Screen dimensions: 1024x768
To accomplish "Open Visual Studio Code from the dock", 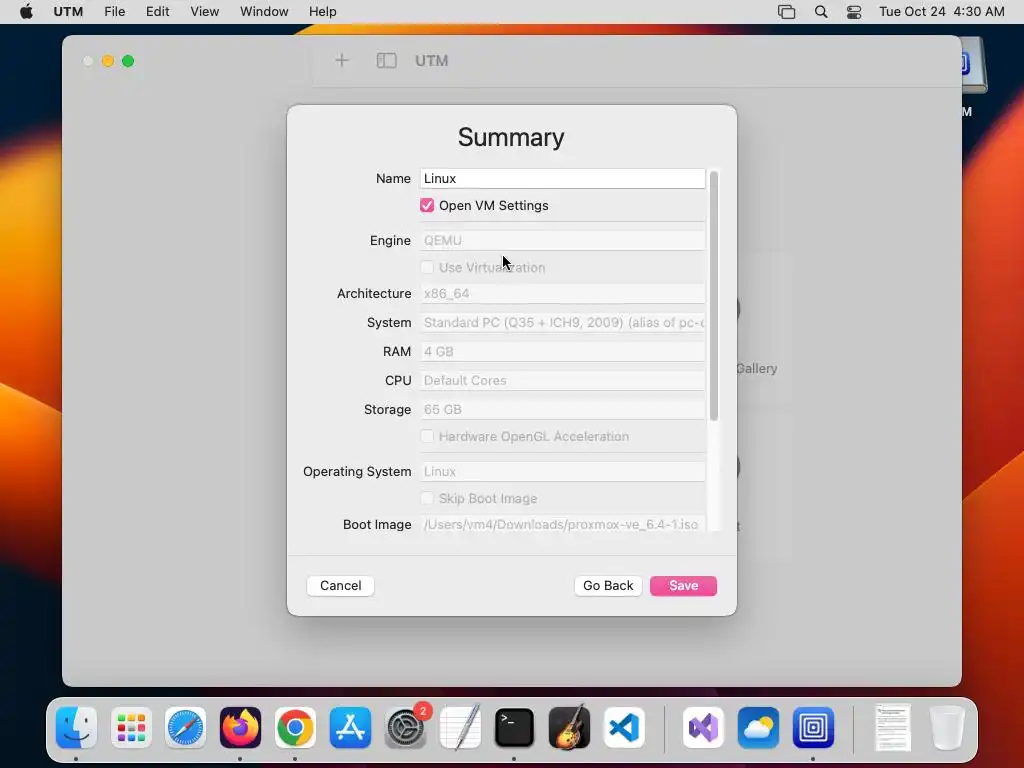I will click(624, 728).
